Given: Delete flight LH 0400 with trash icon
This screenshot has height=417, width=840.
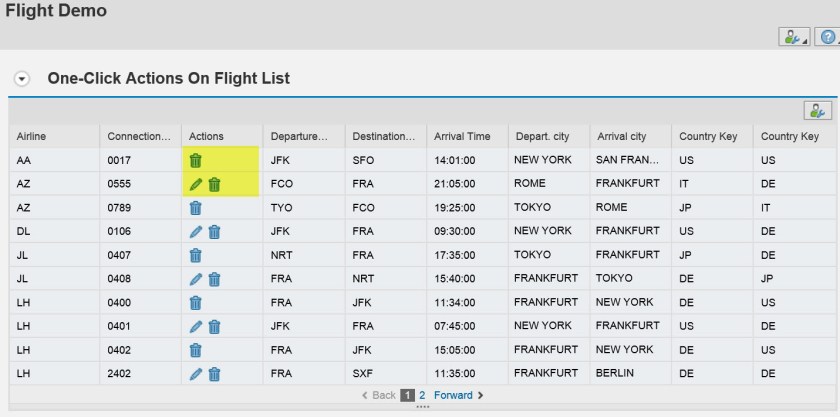Looking at the screenshot, I should click(196, 303).
